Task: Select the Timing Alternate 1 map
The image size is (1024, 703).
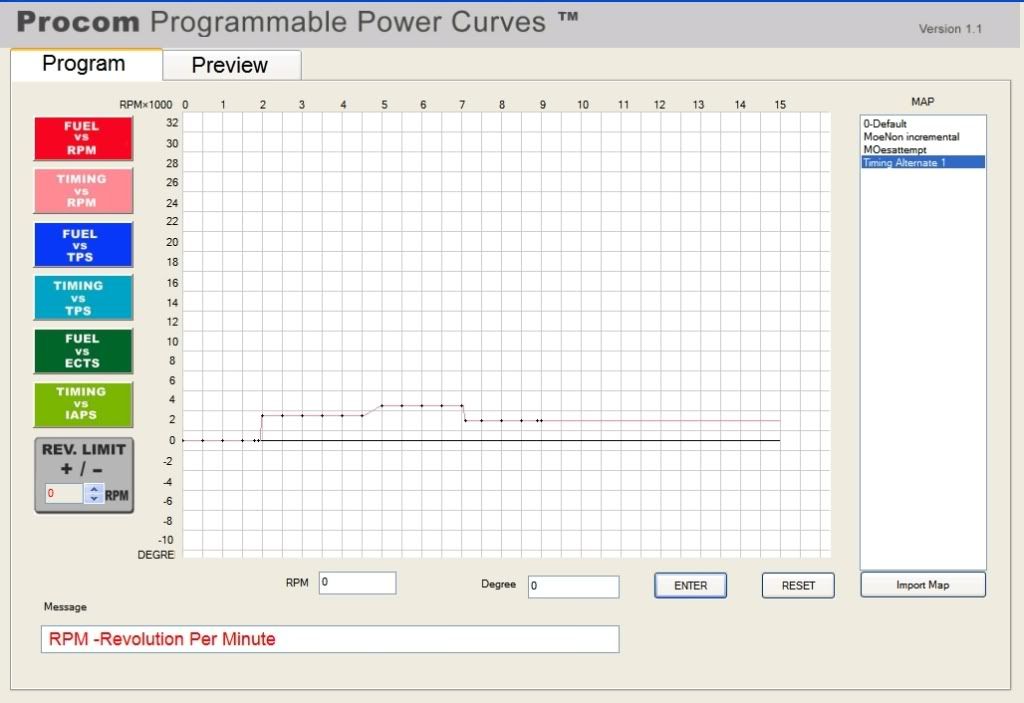Action: (x=903, y=162)
